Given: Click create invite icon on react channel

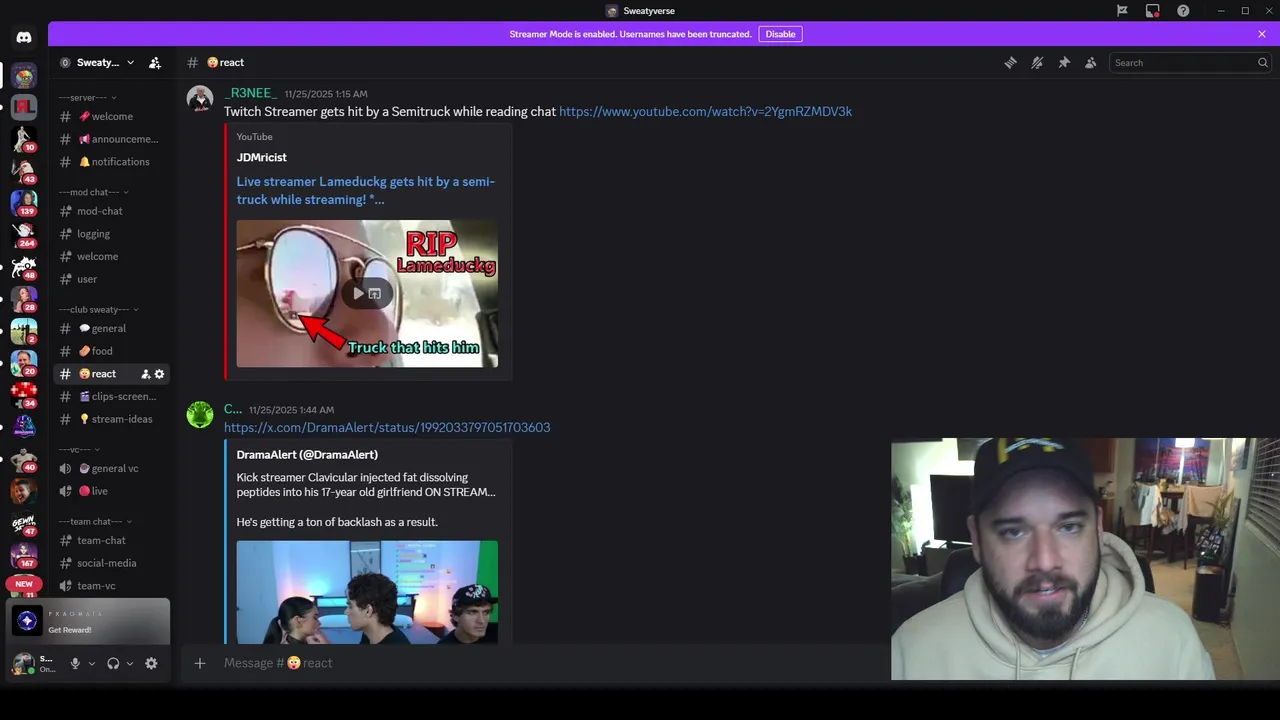Looking at the screenshot, I should click(145, 374).
